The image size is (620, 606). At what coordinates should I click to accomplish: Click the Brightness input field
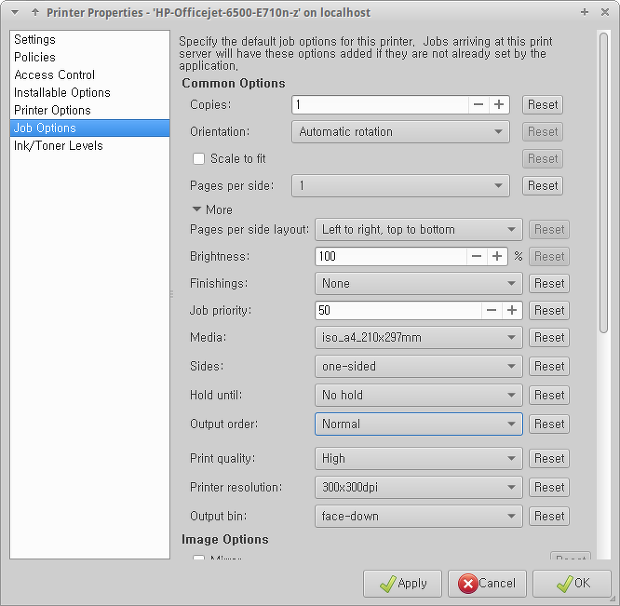391,257
